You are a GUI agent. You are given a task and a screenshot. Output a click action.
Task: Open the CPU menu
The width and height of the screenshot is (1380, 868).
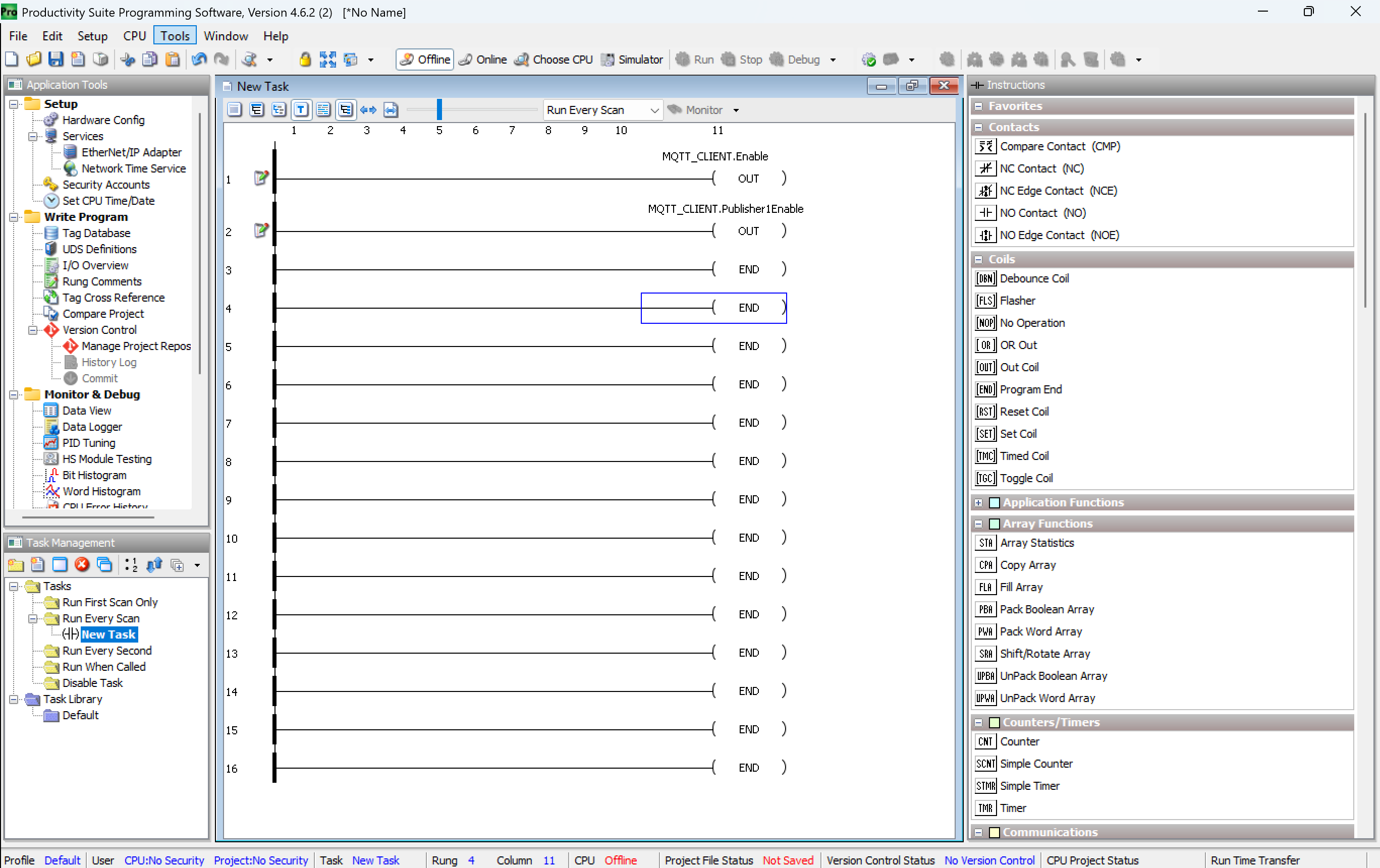pos(134,35)
